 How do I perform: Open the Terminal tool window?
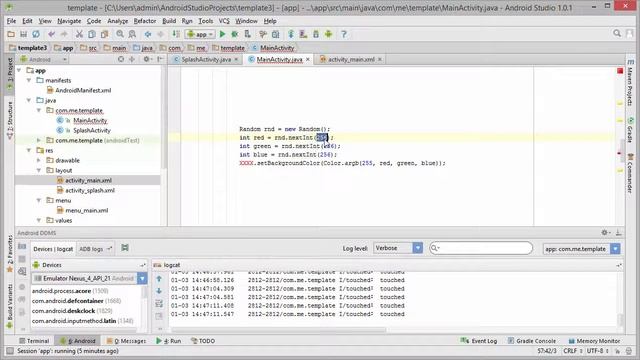[34, 341]
